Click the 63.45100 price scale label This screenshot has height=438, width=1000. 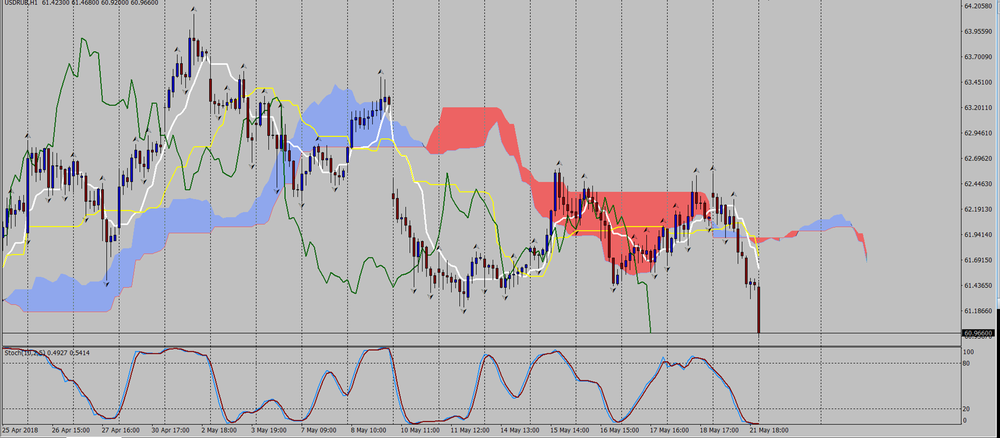[976, 82]
